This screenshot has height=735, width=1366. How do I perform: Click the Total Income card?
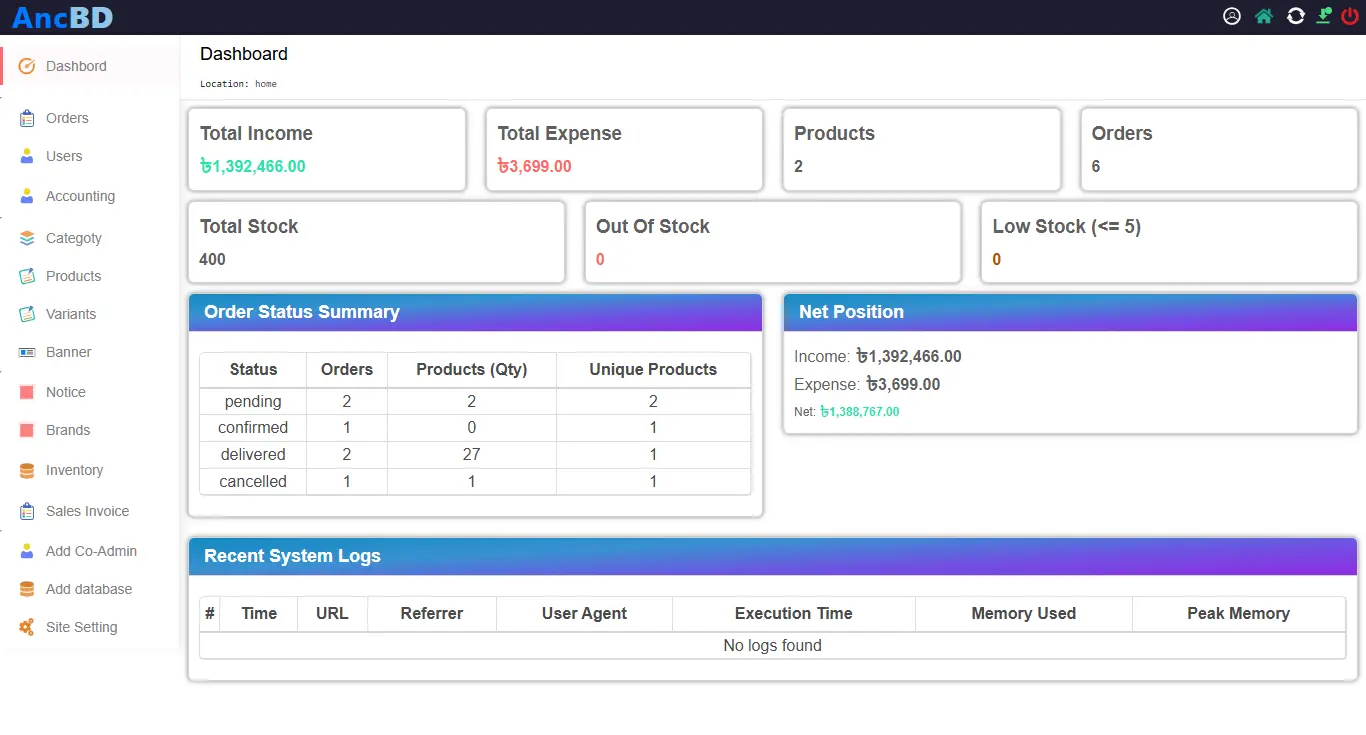pyautogui.click(x=327, y=149)
